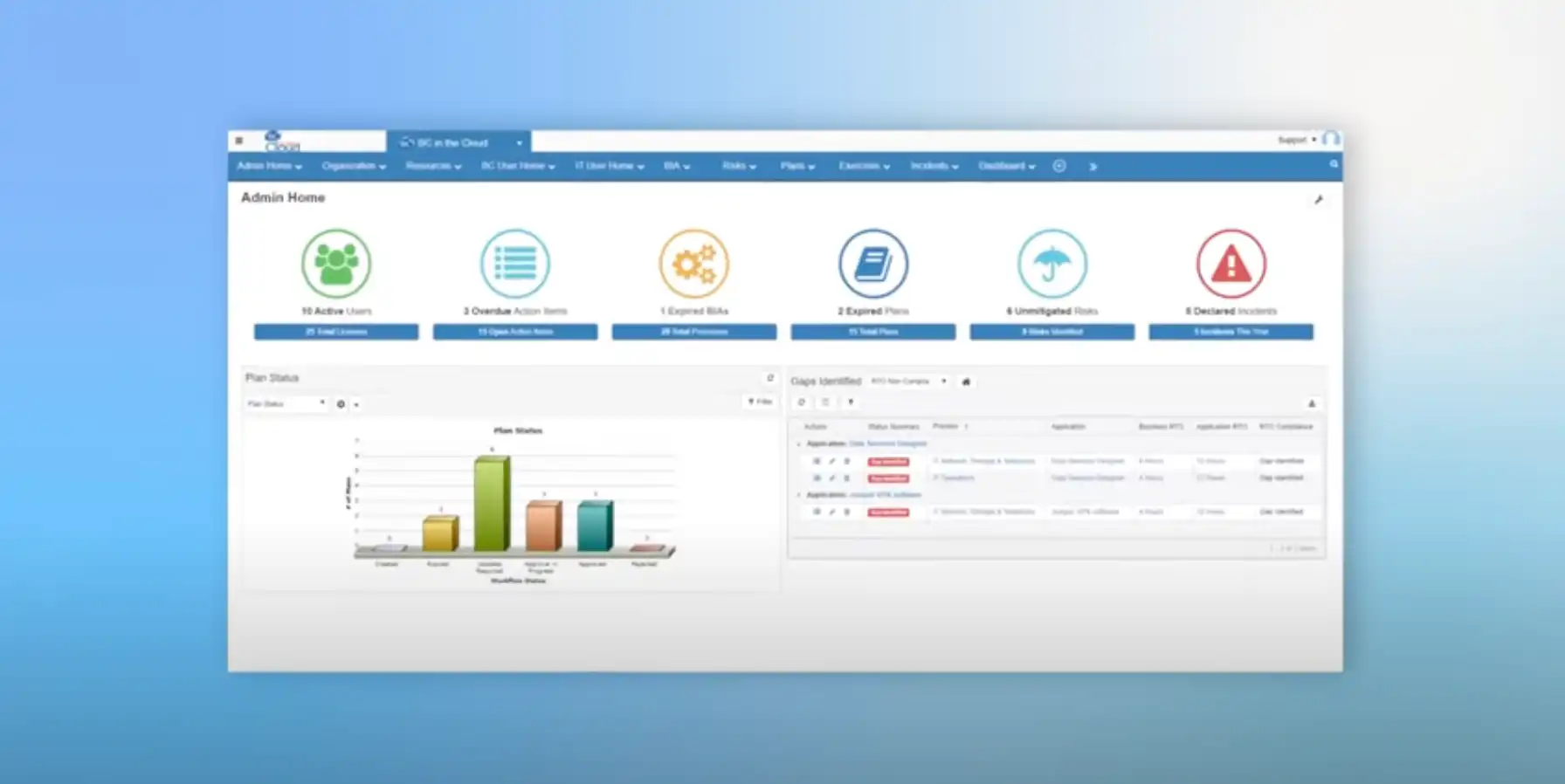Click the refresh icon in Gaps Identified toolbar
Image resolution: width=1565 pixels, height=784 pixels.
tap(802, 402)
